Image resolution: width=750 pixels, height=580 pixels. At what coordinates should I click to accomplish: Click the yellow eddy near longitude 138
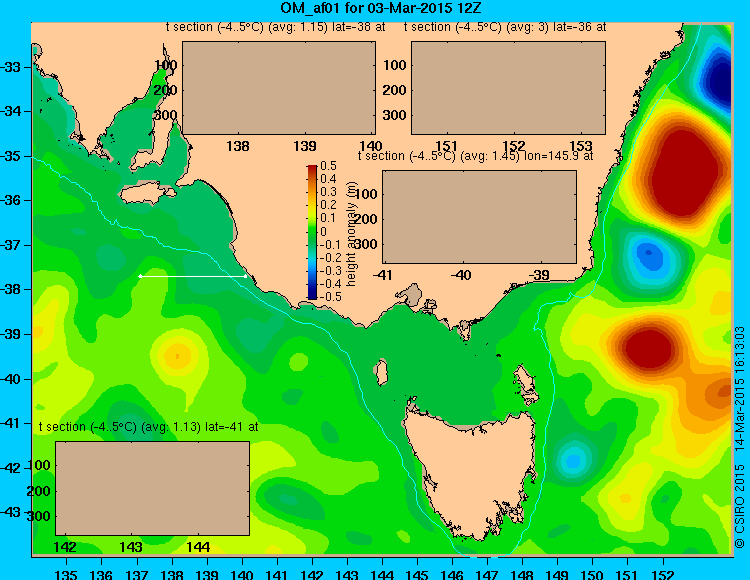[177, 356]
